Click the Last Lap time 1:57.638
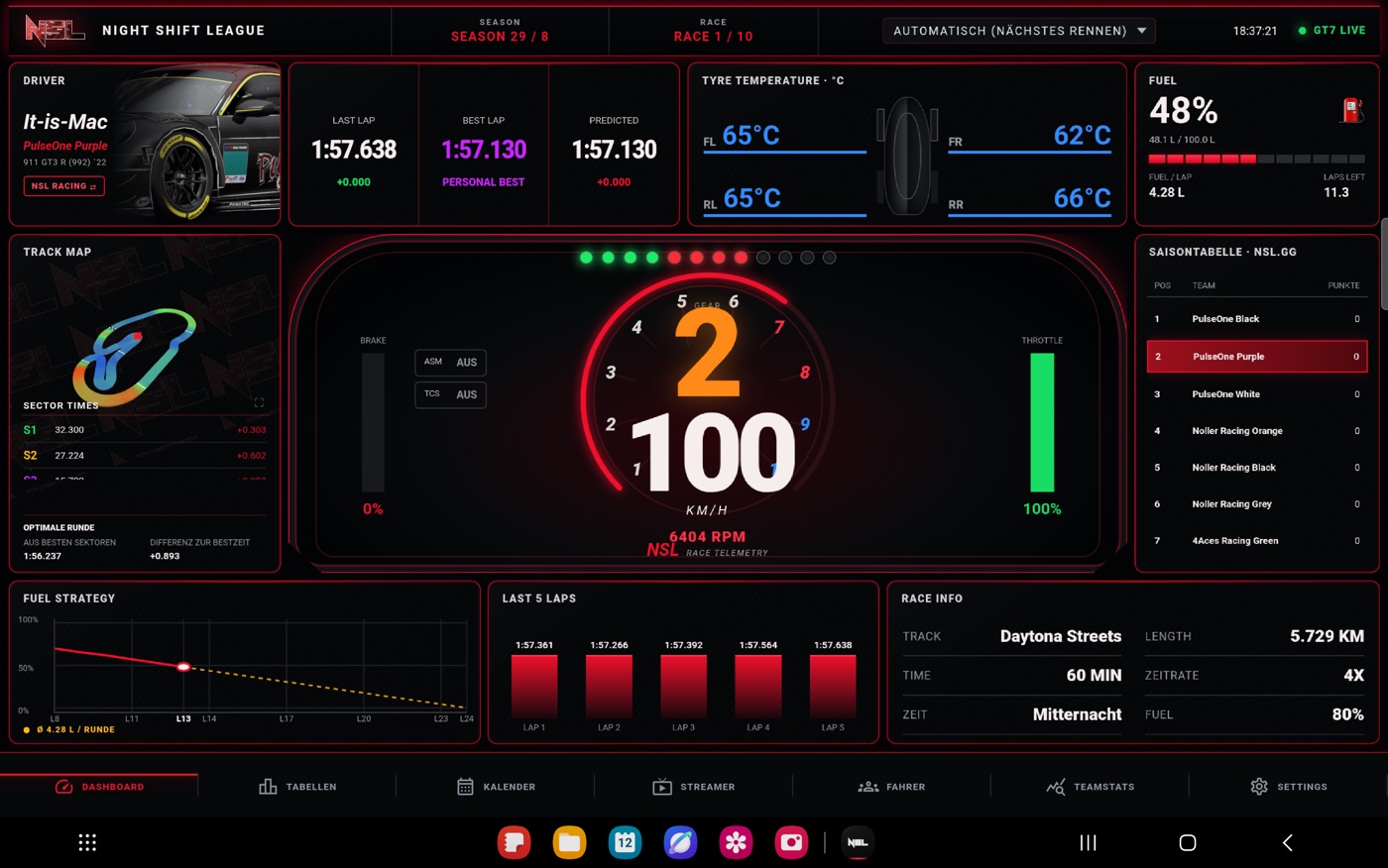 (x=354, y=150)
